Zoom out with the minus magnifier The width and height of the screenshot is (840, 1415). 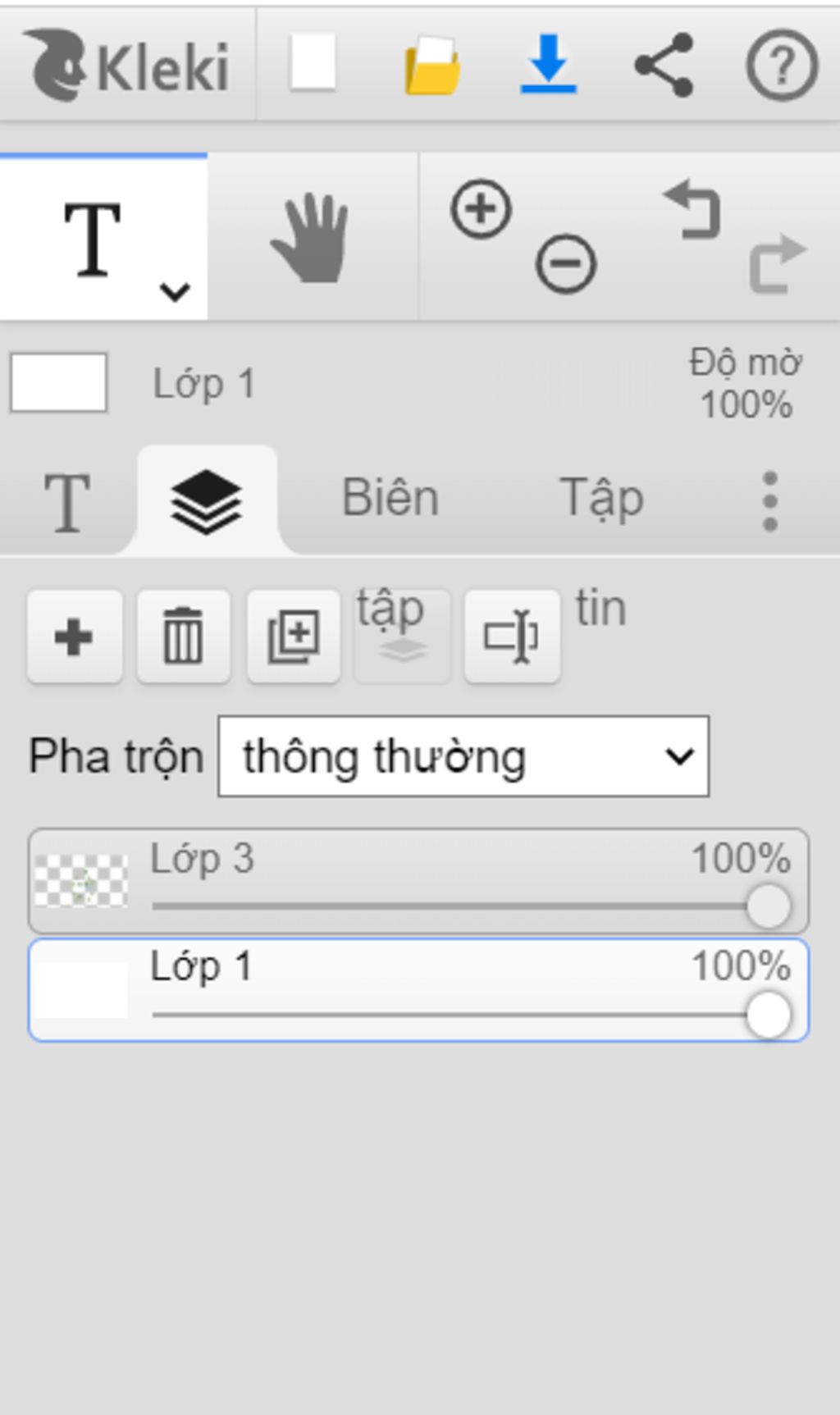[566, 263]
